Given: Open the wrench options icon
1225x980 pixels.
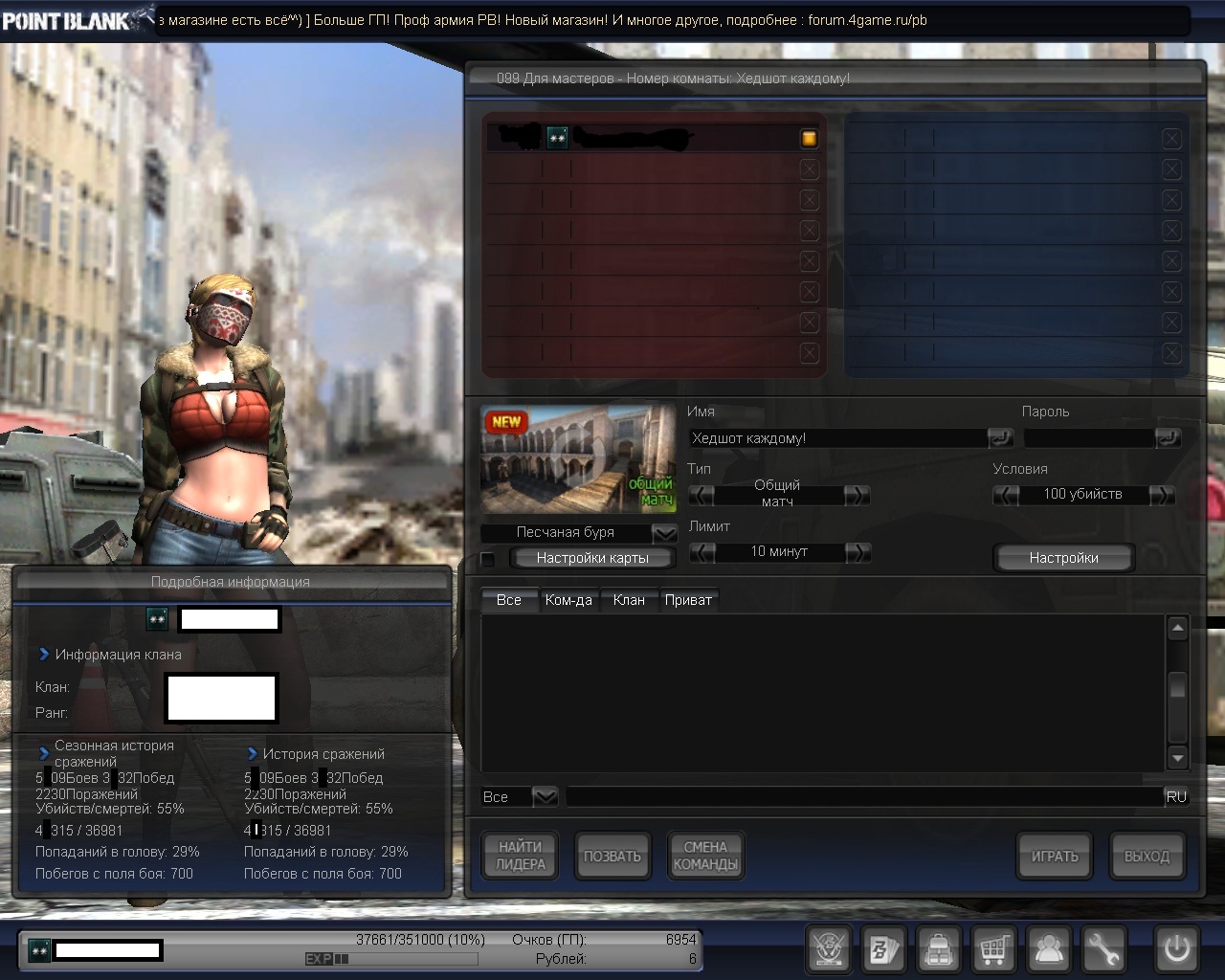Looking at the screenshot, I should tap(1103, 949).
